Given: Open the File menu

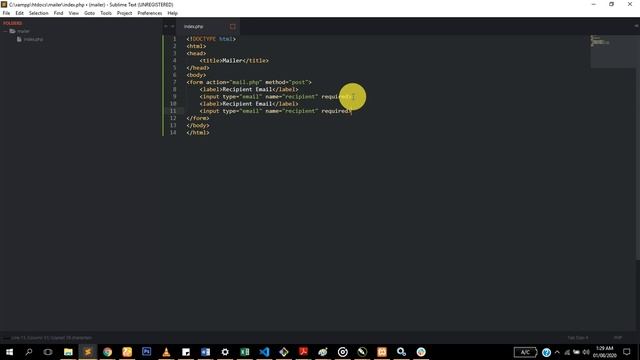Looking at the screenshot, I should pyautogui.click(x=6, y=13).
